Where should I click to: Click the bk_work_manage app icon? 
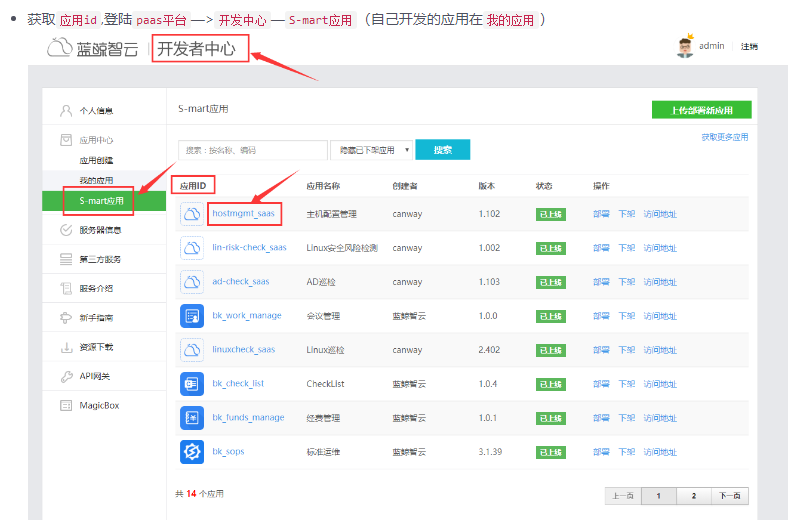click(x=192, y=316)
